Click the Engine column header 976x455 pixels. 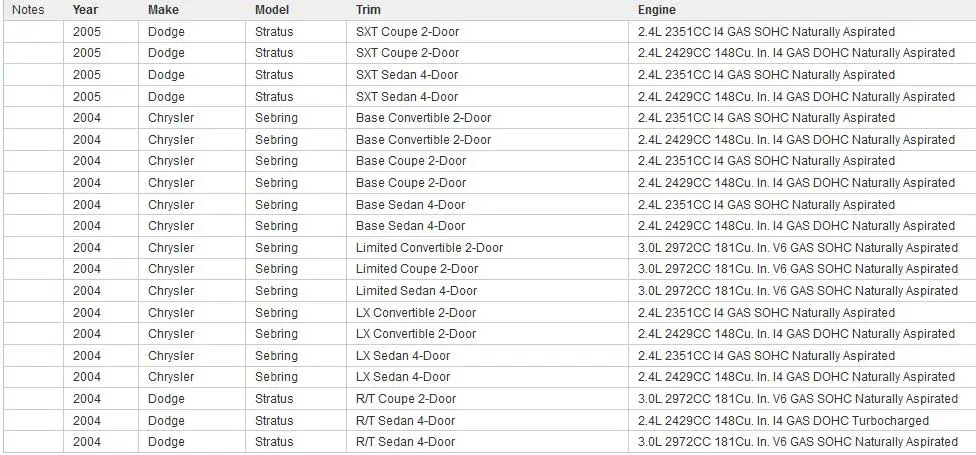[x=657, y=10]
